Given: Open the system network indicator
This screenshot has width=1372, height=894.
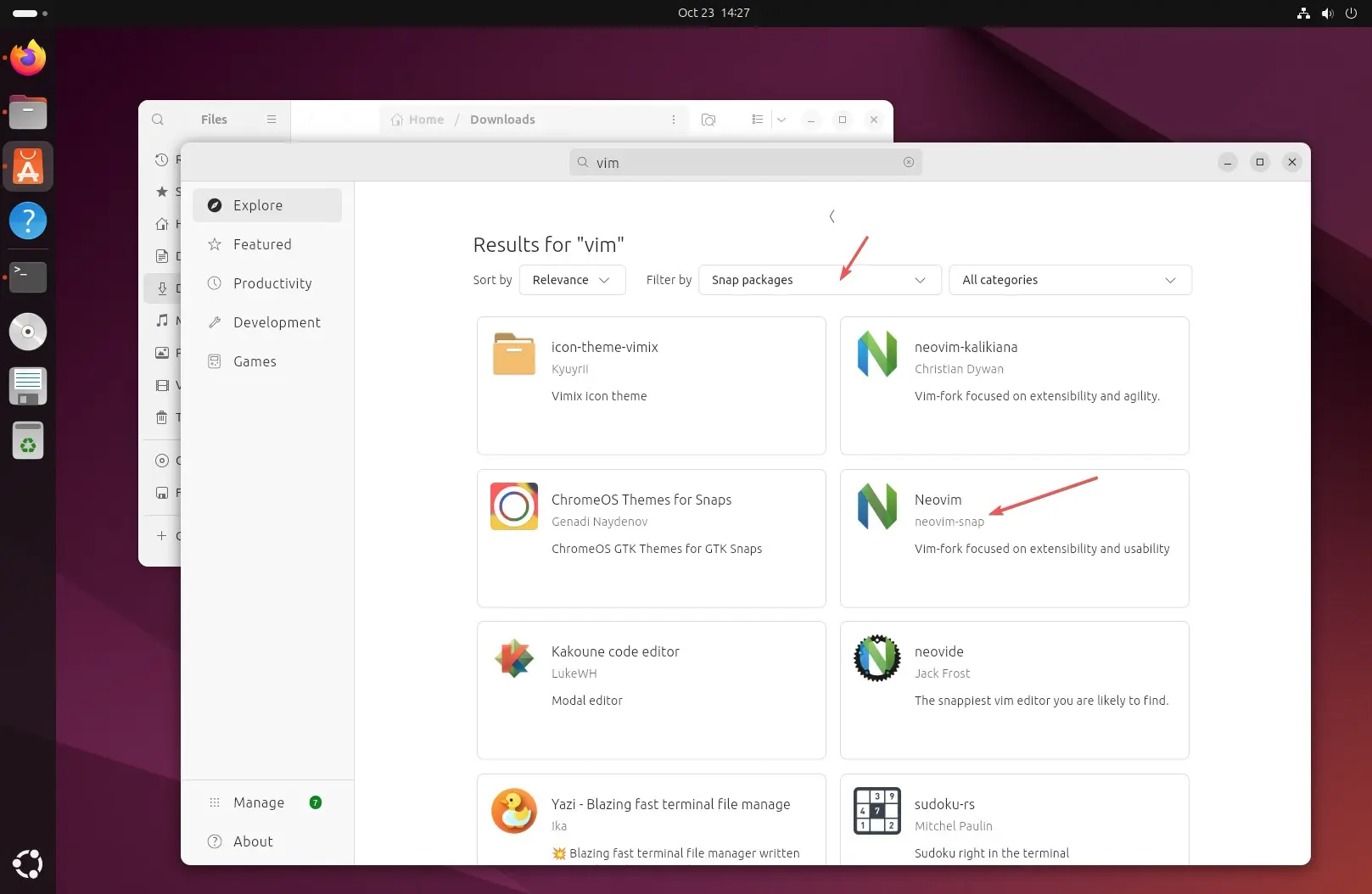Looking at the screenshot, I should tap(1303, 13).
